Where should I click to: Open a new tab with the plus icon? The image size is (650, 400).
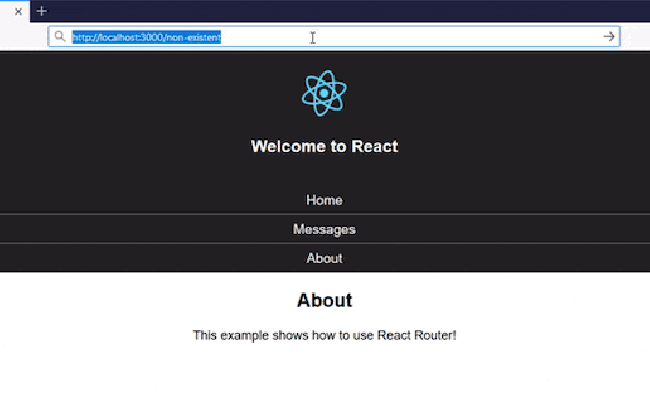point(41,11)
